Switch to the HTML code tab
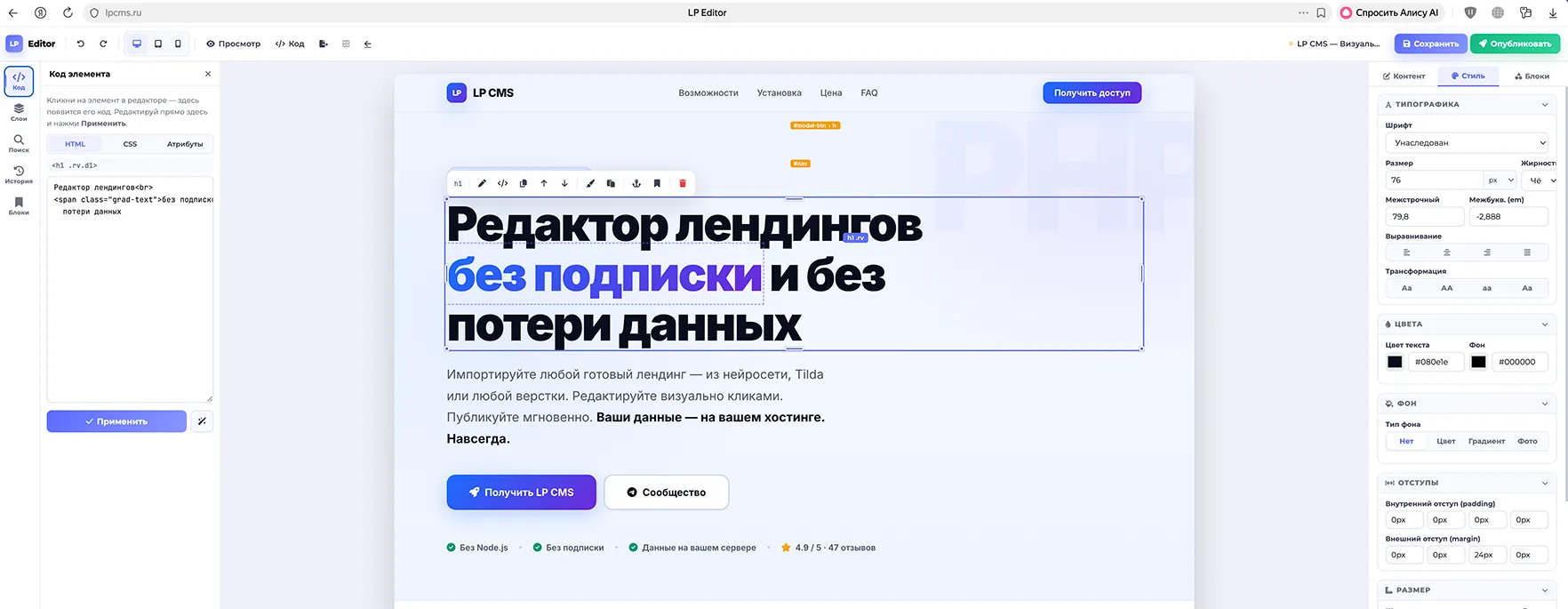This screenshot has width=1568, height=609. [x=75, y=144]
